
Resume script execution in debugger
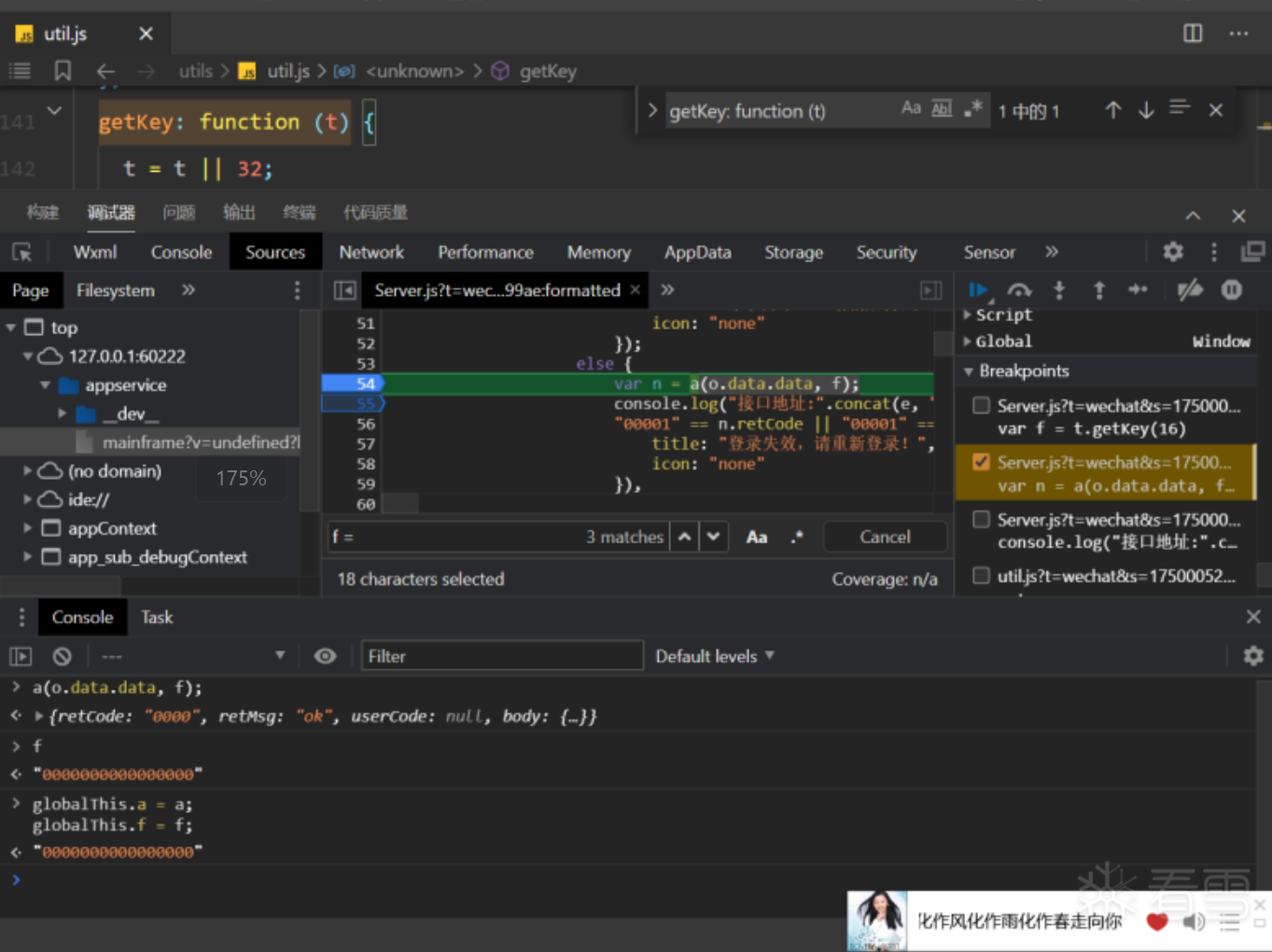[978, 290]
